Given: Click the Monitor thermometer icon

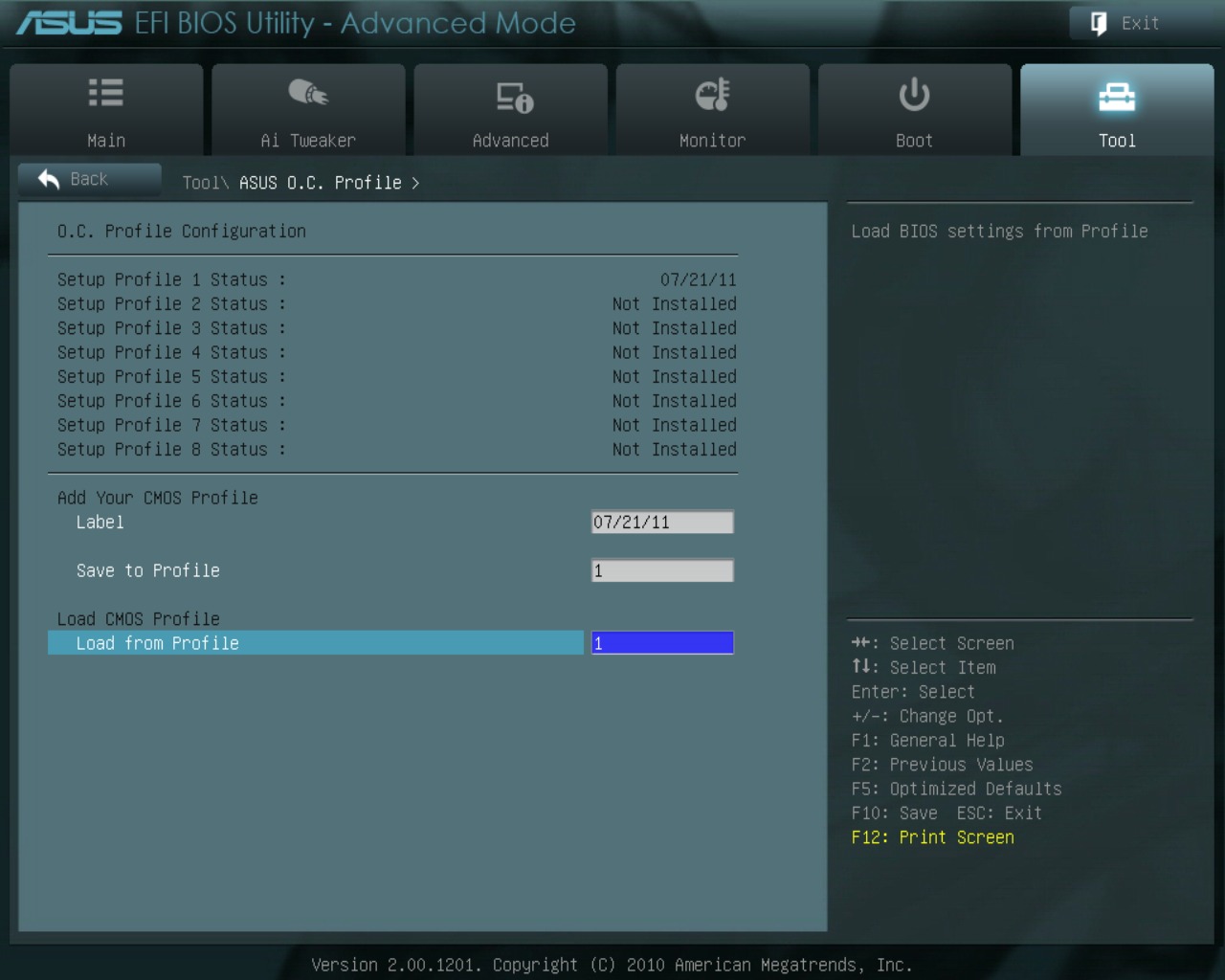Looking at the screenshot, I should point(712,94).
